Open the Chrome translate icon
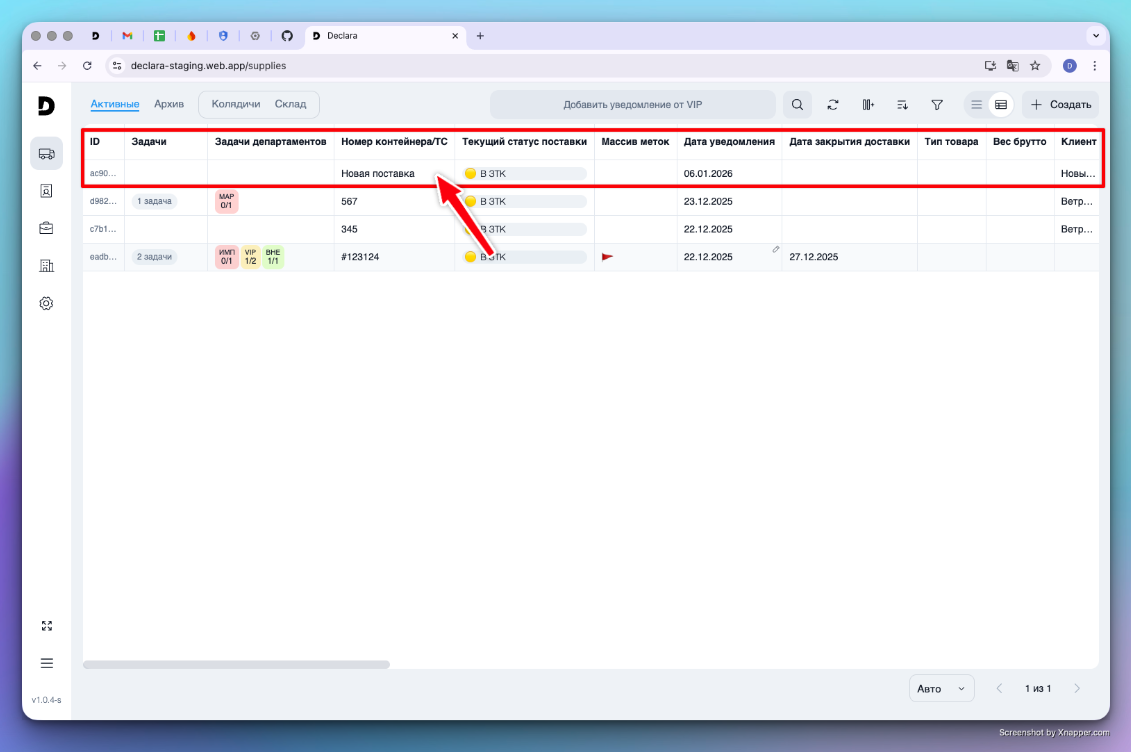This screenshot has height=752, width=1131. click(x=1013, y=66)
